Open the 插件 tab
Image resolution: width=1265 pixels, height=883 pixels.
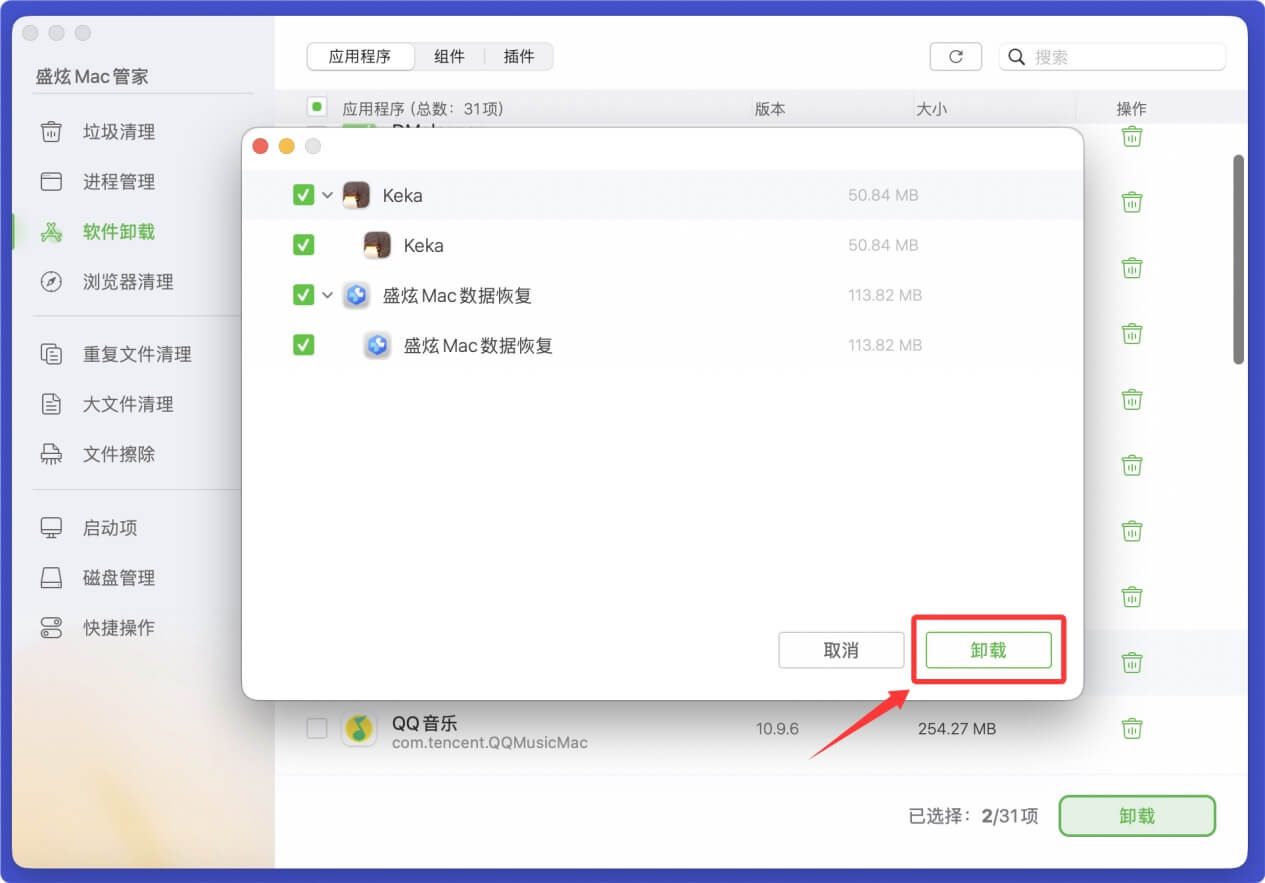(x=519, y=56)
